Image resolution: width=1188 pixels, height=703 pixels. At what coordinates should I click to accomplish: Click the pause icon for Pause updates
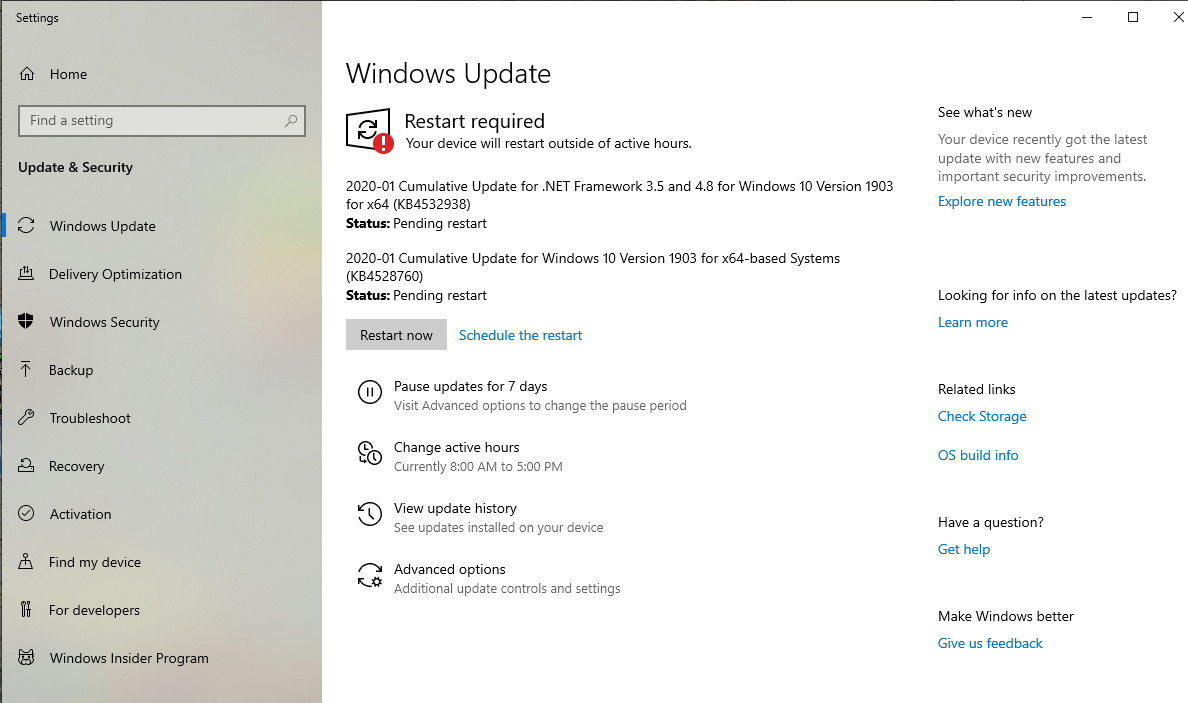pos(370,393)
